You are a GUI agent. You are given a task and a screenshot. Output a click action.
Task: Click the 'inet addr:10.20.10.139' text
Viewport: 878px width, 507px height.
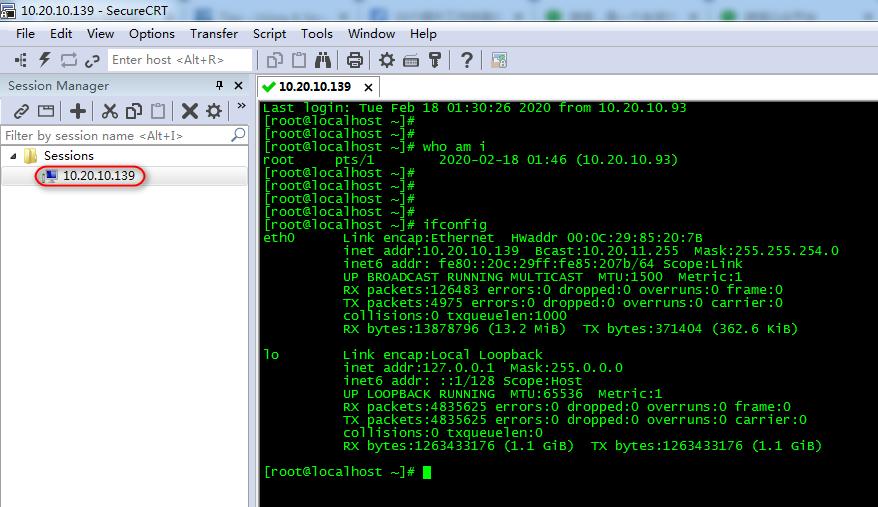tap(431, 250)
